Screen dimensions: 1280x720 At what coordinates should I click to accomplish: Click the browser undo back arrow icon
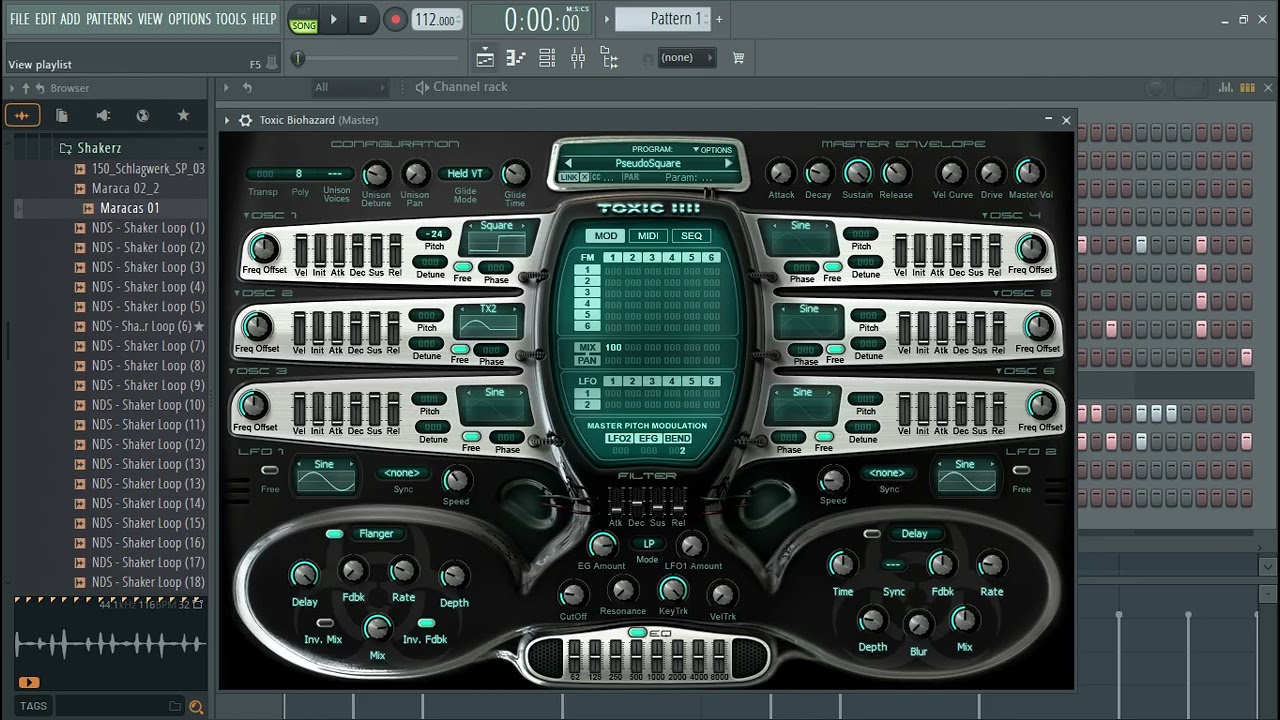[x=40, y=88]
